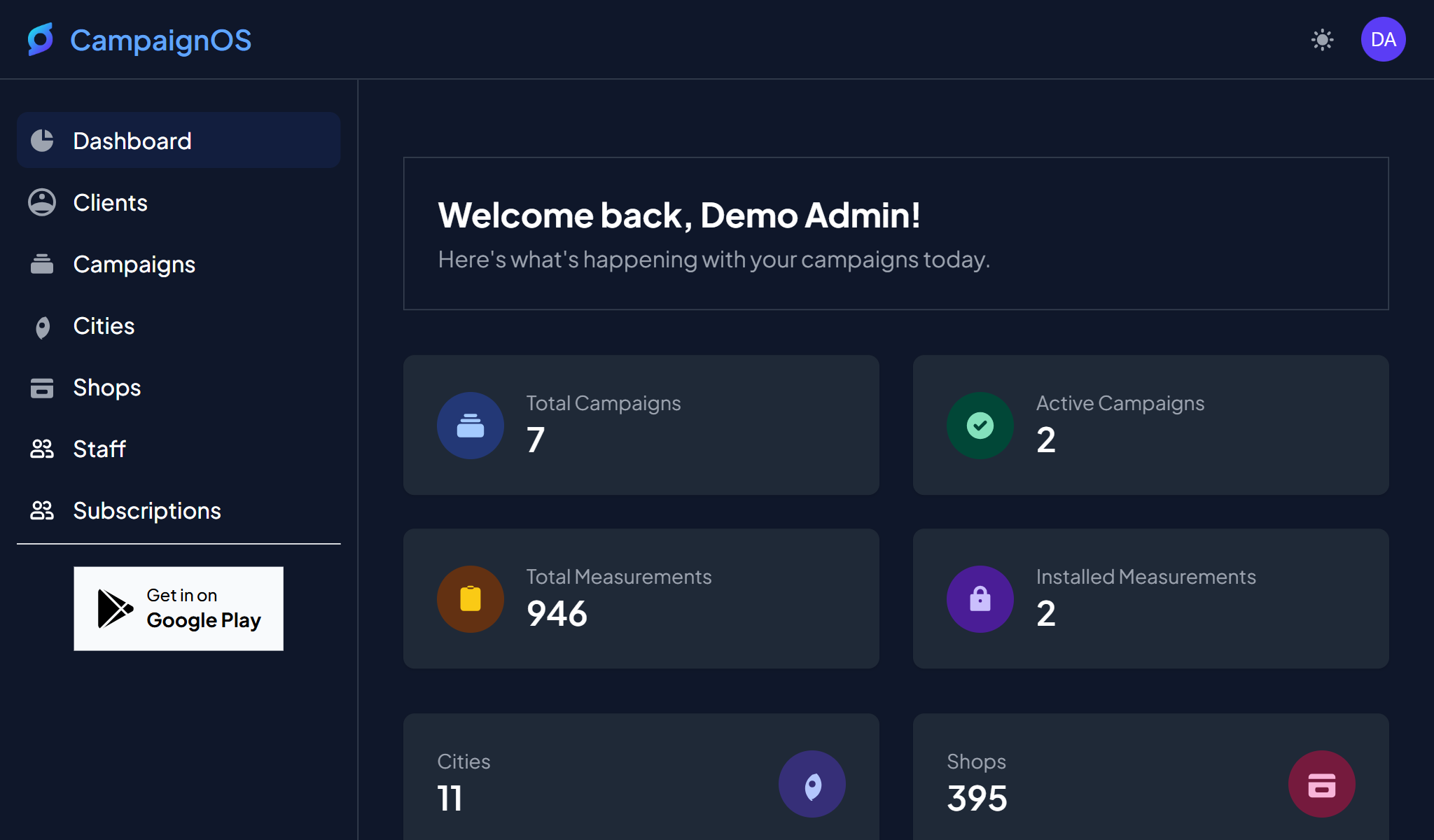Click the measurements value 946

(x=557, y=614)
